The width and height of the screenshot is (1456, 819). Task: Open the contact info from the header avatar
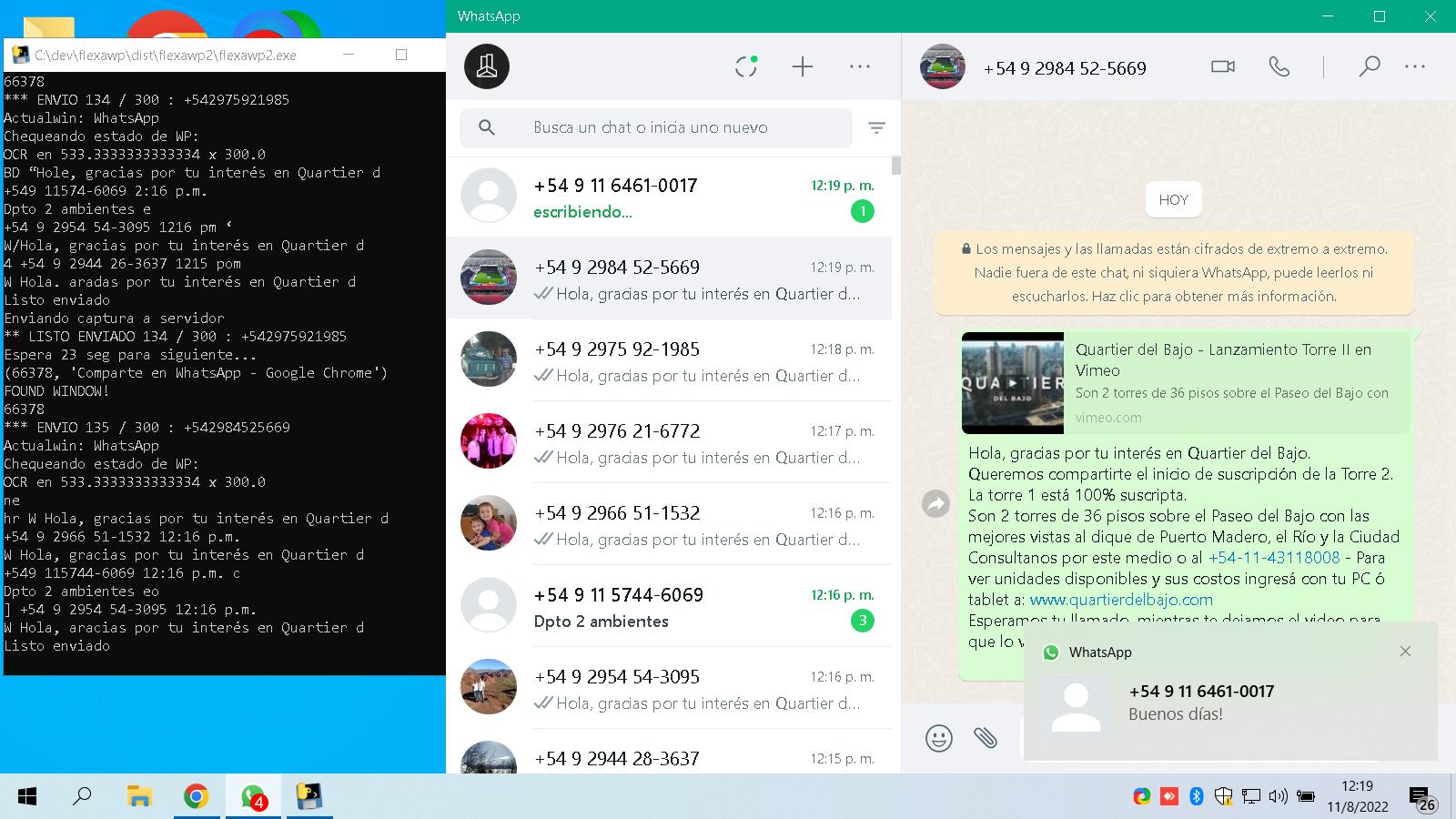pyautogui.click(x=942, y=66)
